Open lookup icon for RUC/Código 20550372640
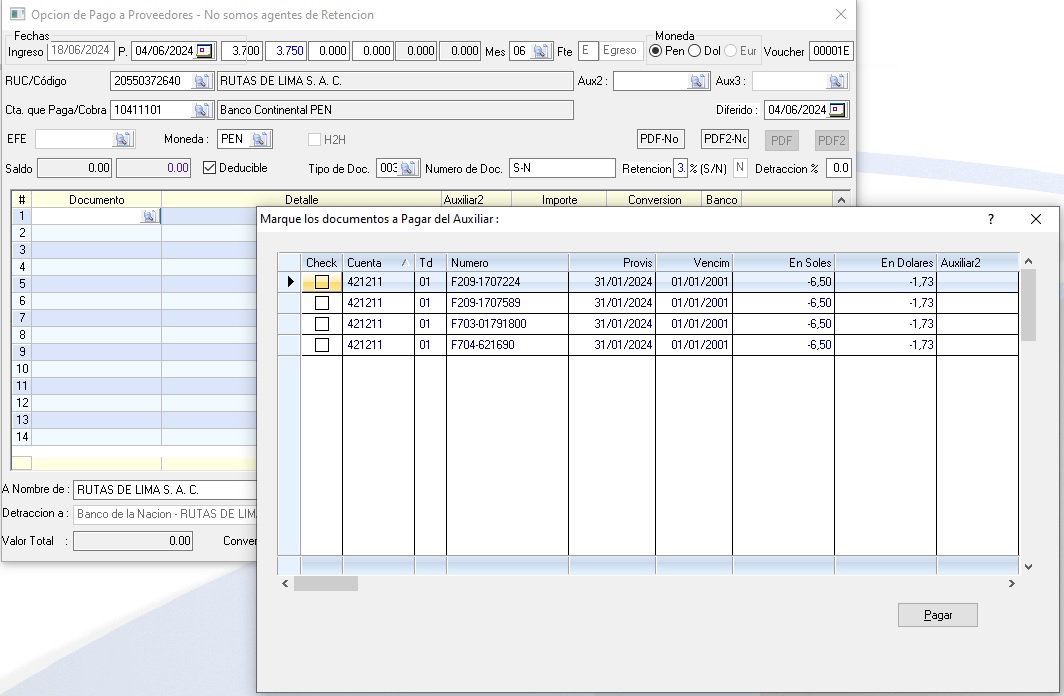 point(201,81)
